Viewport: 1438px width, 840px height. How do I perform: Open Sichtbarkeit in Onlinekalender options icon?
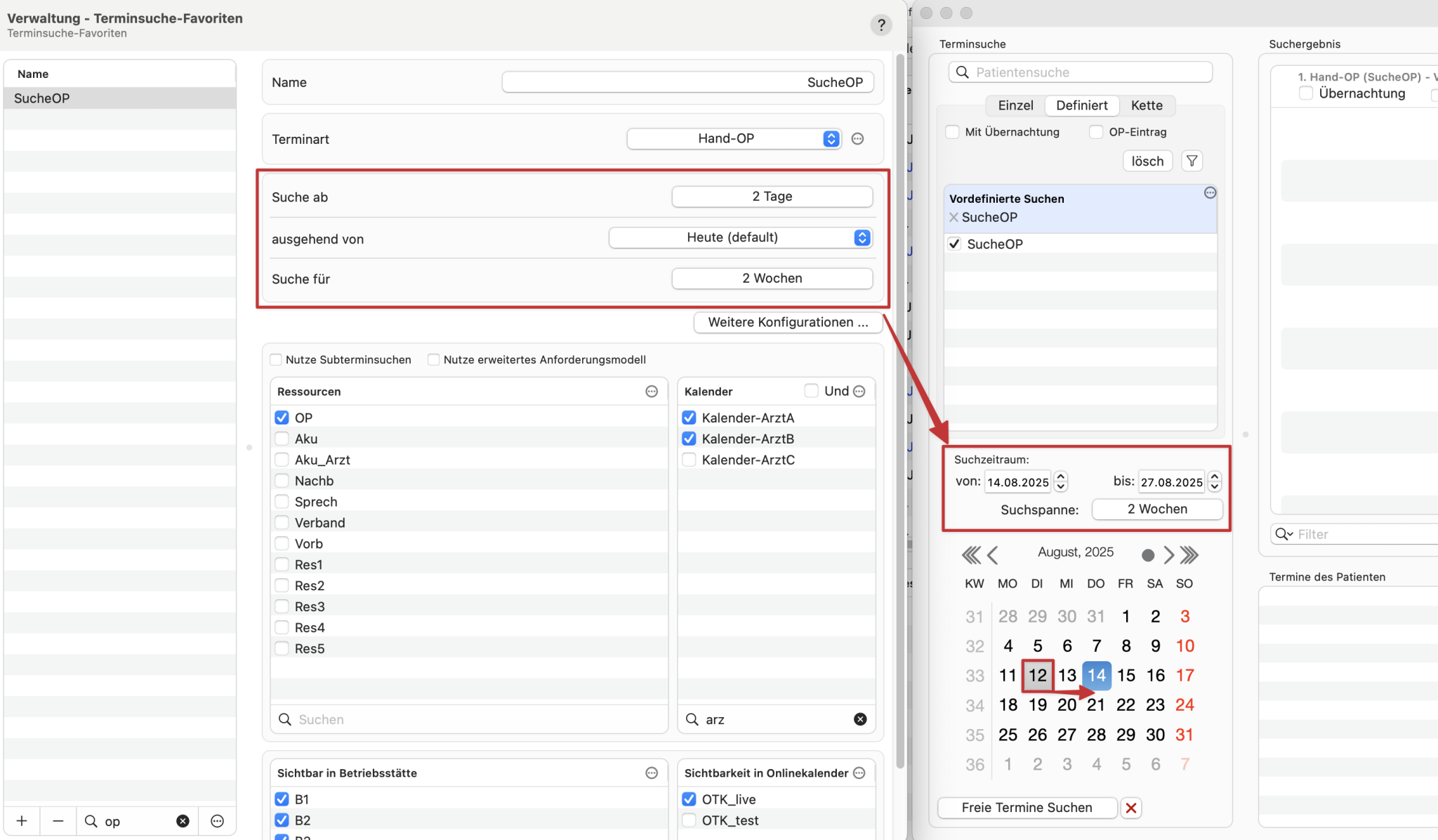tap(859, 773)
